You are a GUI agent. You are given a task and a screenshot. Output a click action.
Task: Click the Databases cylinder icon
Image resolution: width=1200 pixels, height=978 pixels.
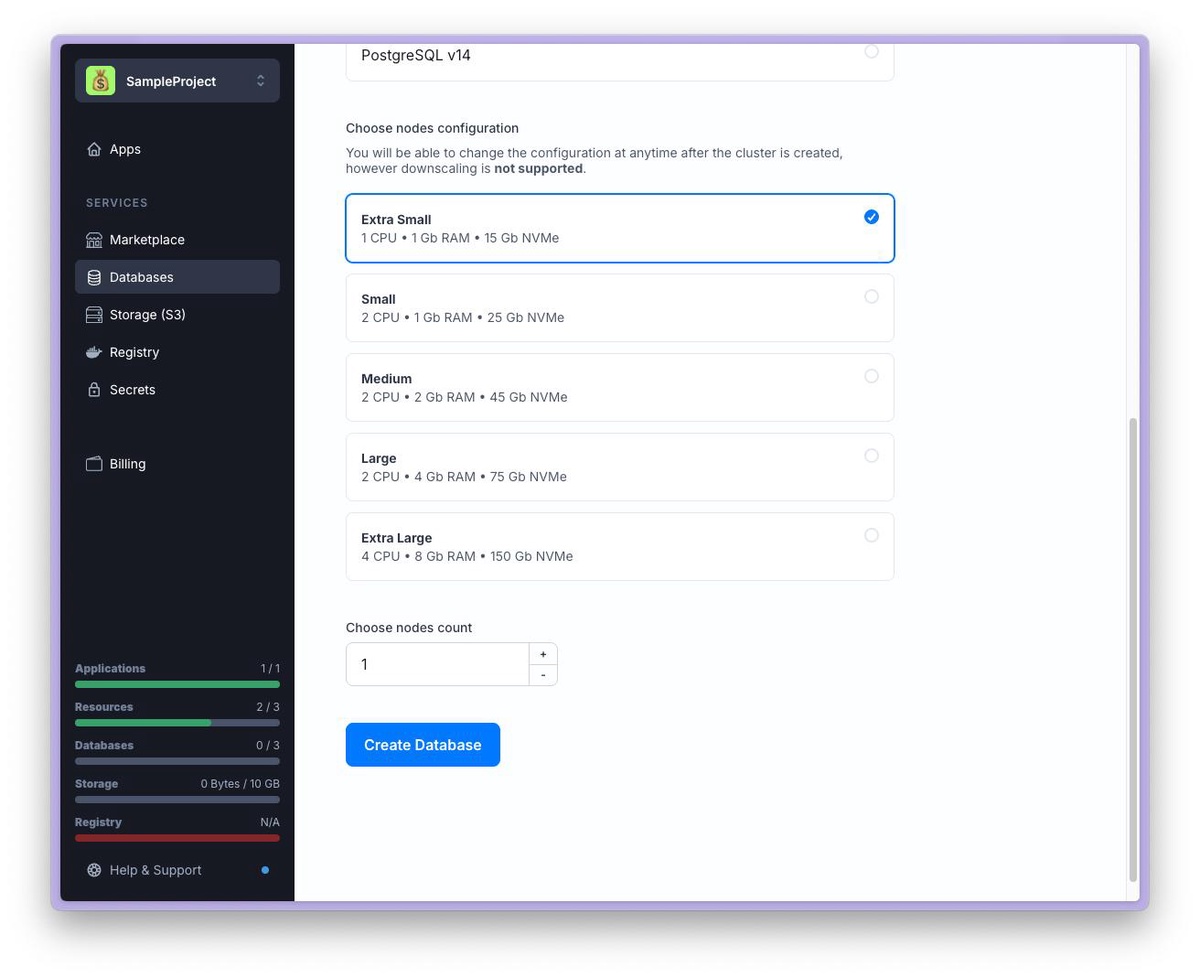pos(94,277)
